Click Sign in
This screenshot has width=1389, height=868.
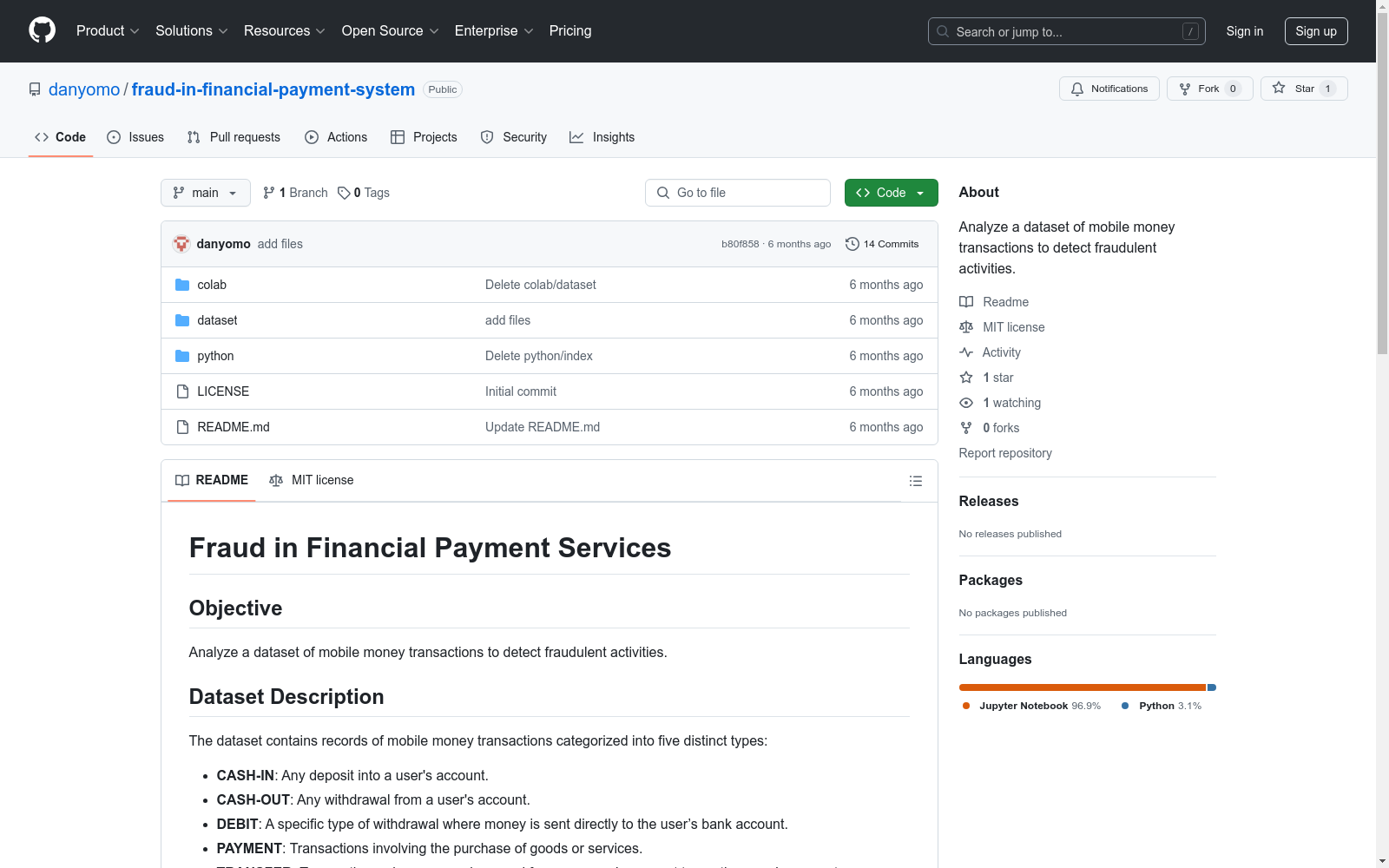[1245, 31]
